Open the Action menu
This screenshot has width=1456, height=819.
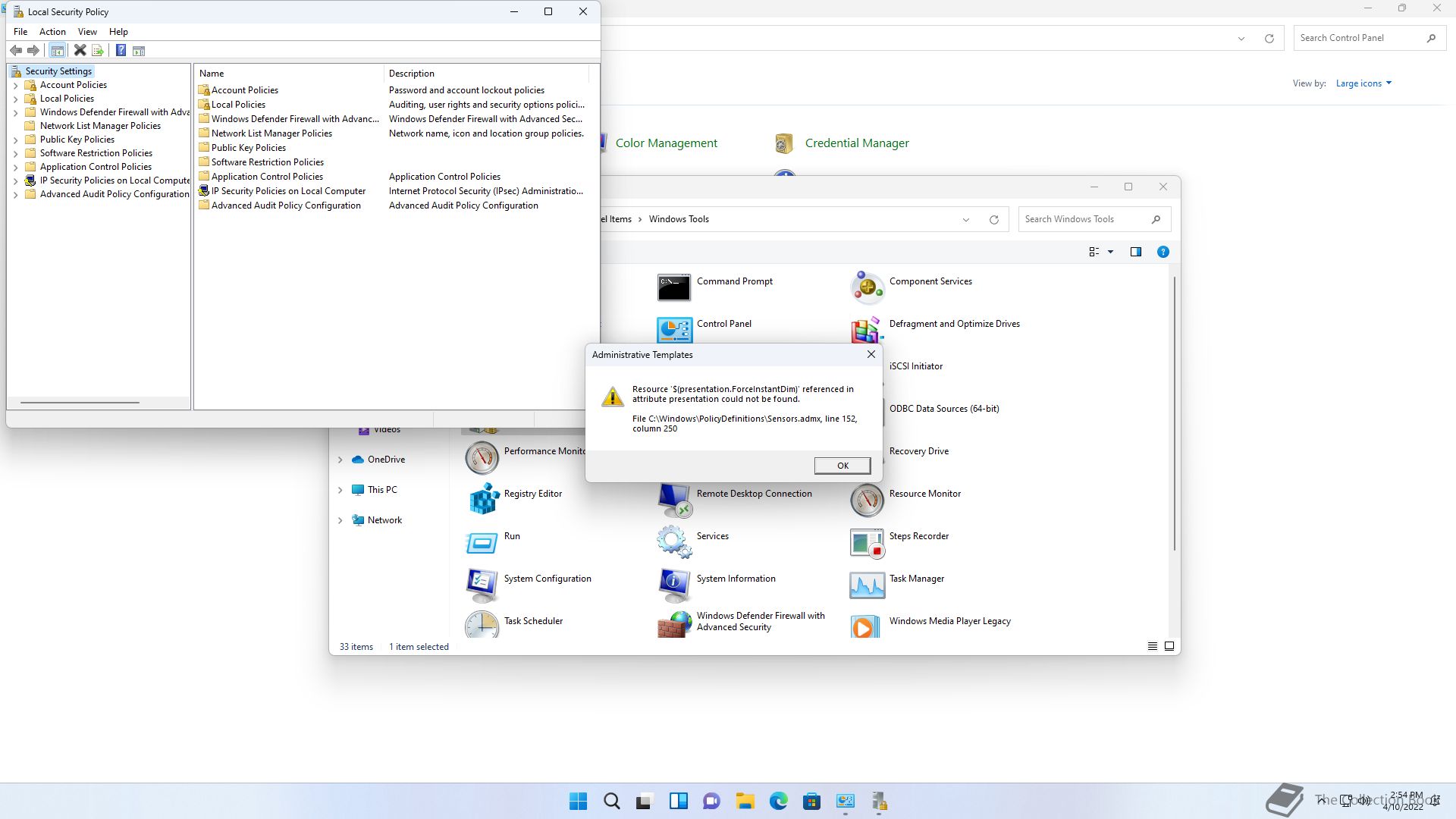click(x=52, y=31)
